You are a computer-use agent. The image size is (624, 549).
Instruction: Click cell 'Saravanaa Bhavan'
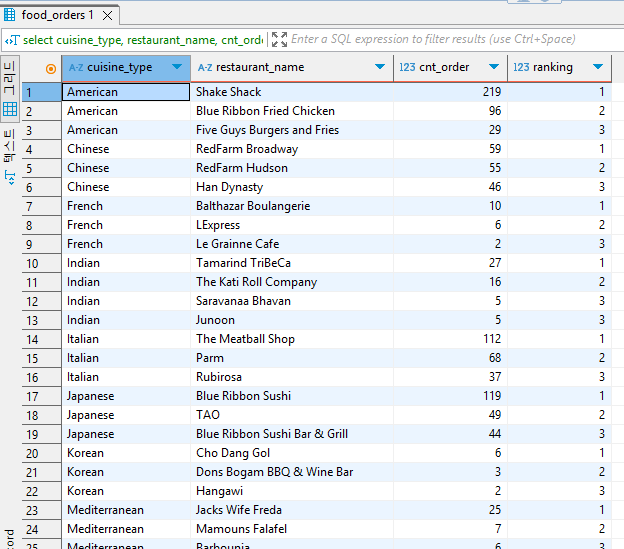[292, 301]
